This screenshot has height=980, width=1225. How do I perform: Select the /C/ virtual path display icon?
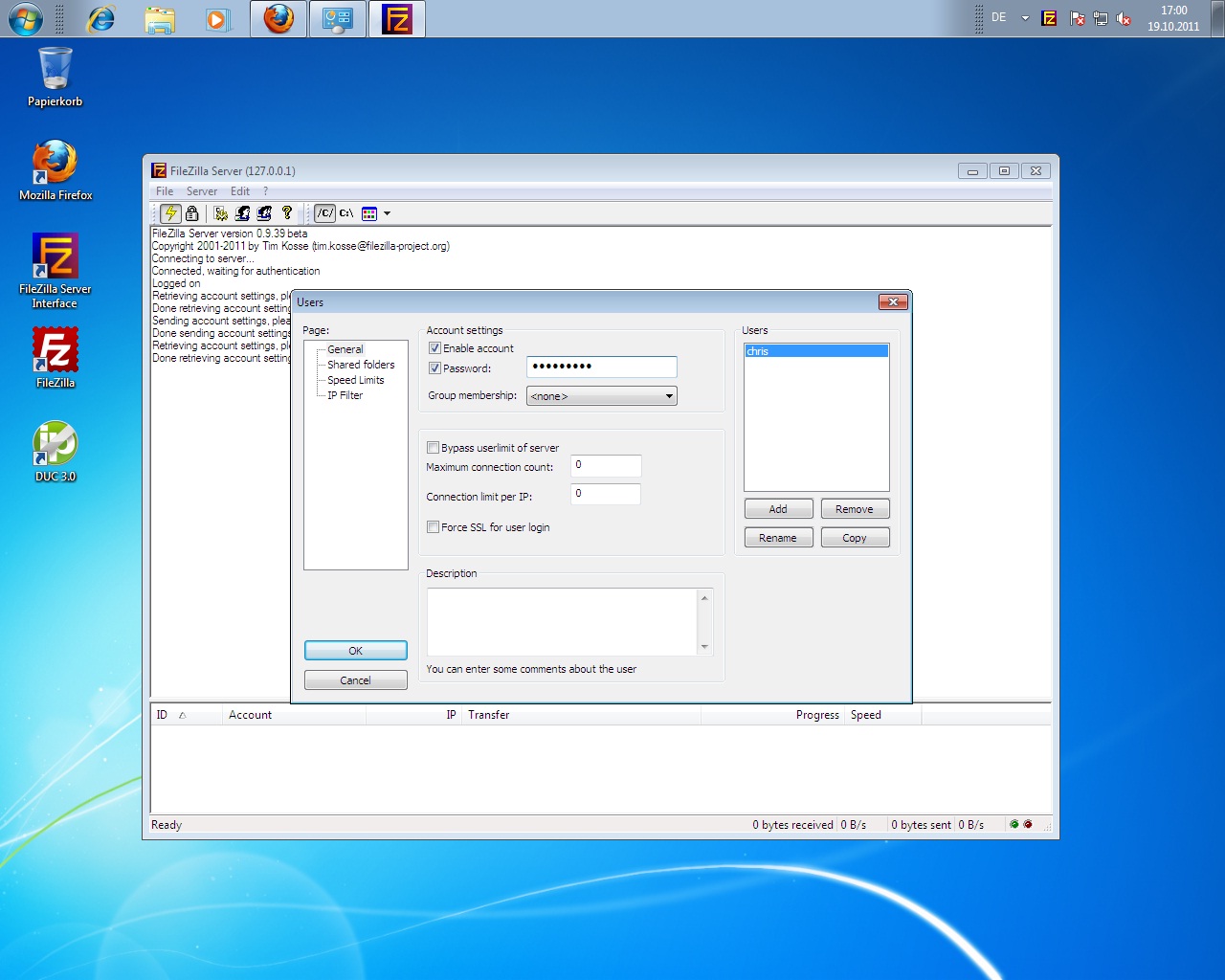(x=325, y=213)
